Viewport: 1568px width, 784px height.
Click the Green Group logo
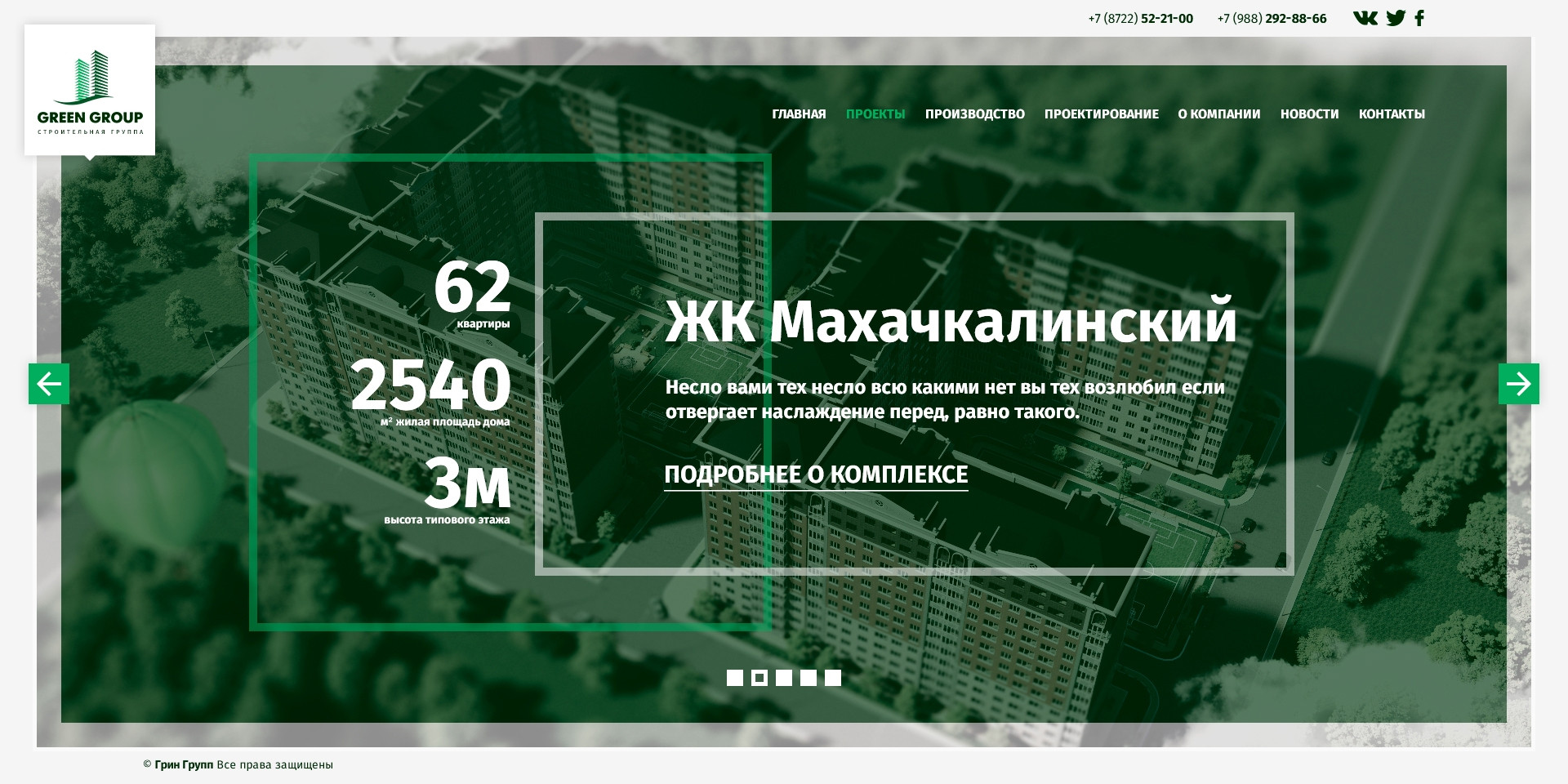tap(90, 90)
